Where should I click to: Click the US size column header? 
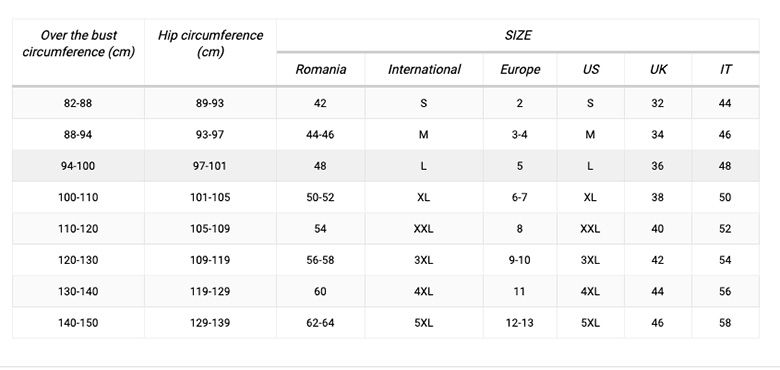coord(590,69)
